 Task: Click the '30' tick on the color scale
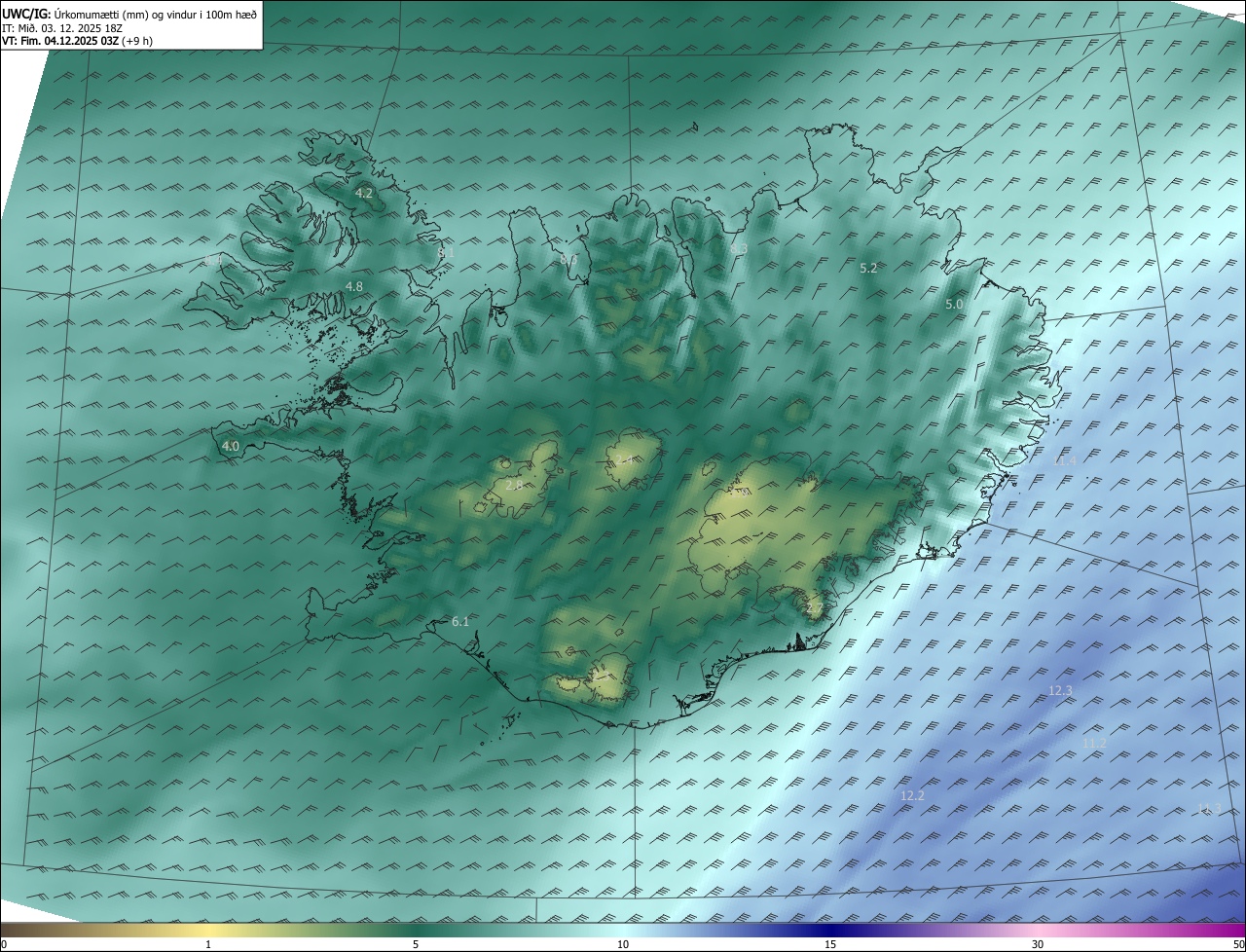coord(1038,944)
